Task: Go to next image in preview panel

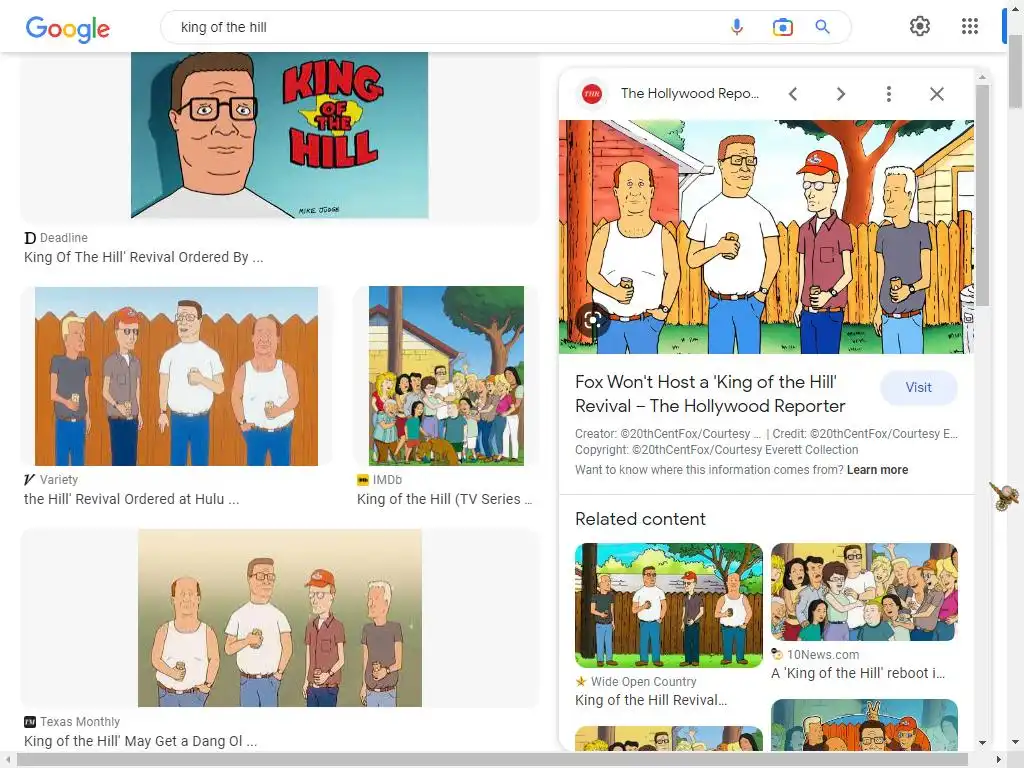Action: (840, 94)
